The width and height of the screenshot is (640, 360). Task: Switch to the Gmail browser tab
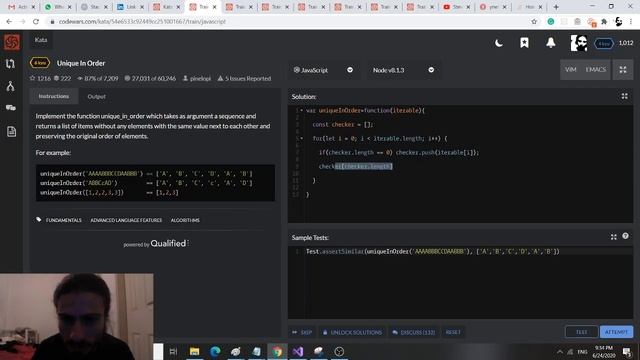tap(21, 7)
